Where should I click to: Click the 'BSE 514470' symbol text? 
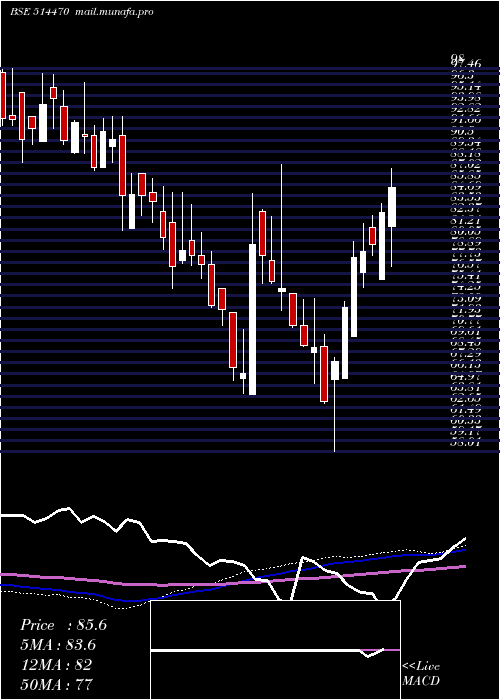click(x=39, y=12)
